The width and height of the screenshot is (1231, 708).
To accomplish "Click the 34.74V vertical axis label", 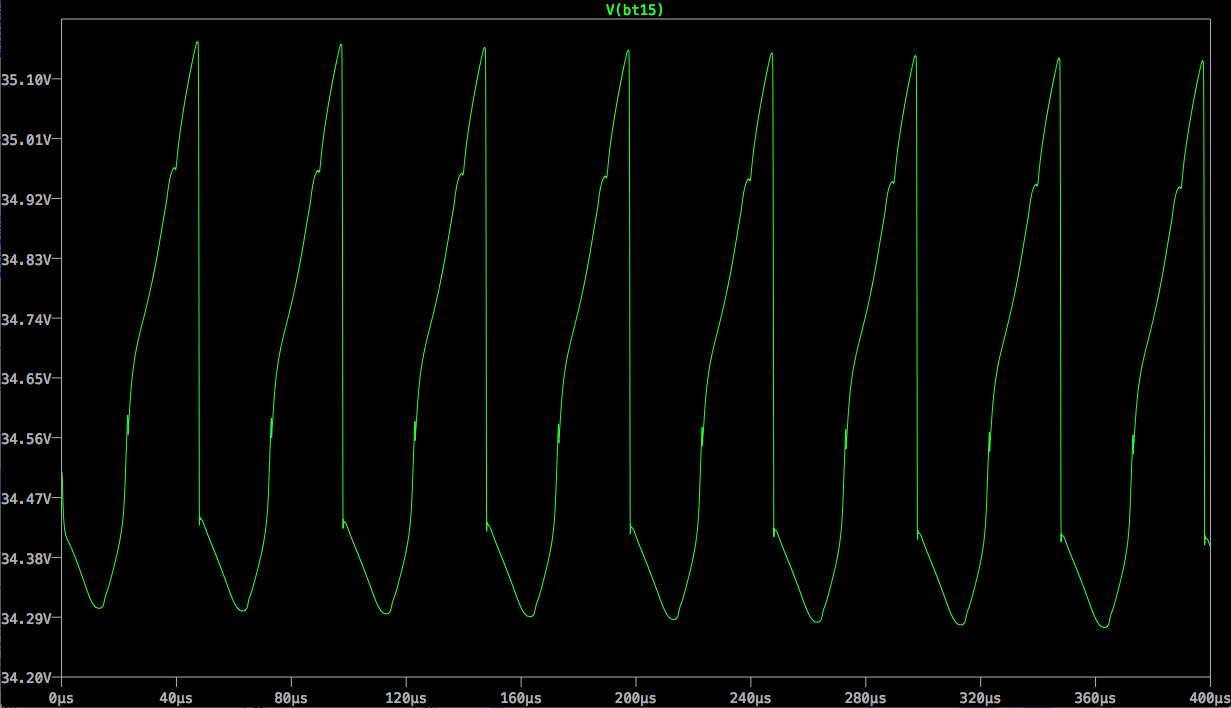I will coord(25,319).
